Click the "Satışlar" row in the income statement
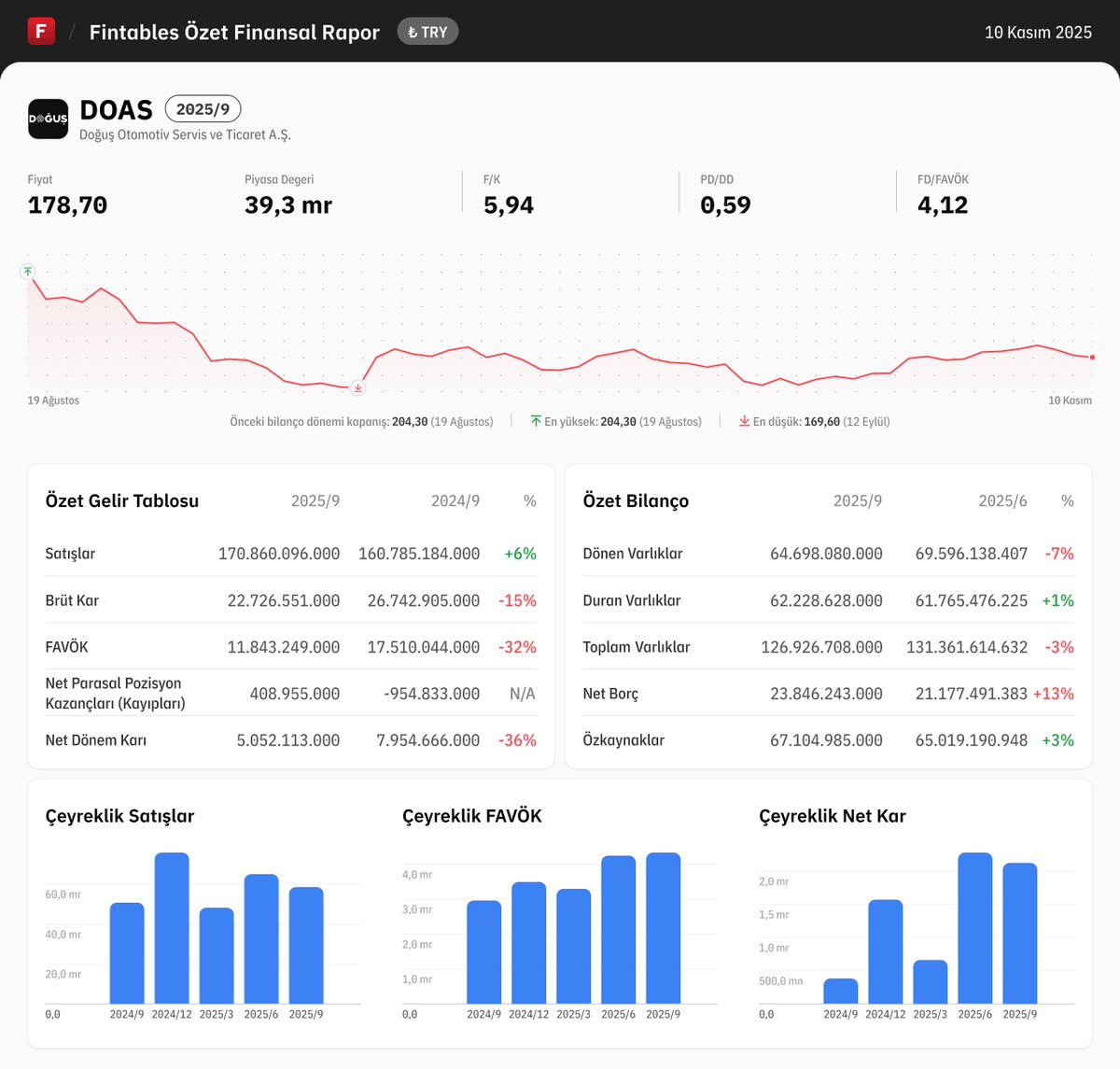 pos(70,553)
